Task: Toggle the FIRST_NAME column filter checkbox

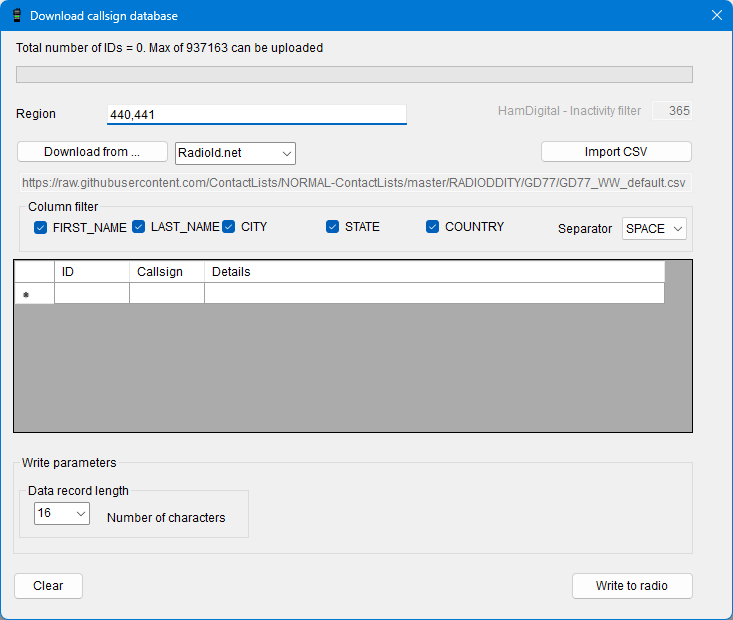Action: (41, 227)
